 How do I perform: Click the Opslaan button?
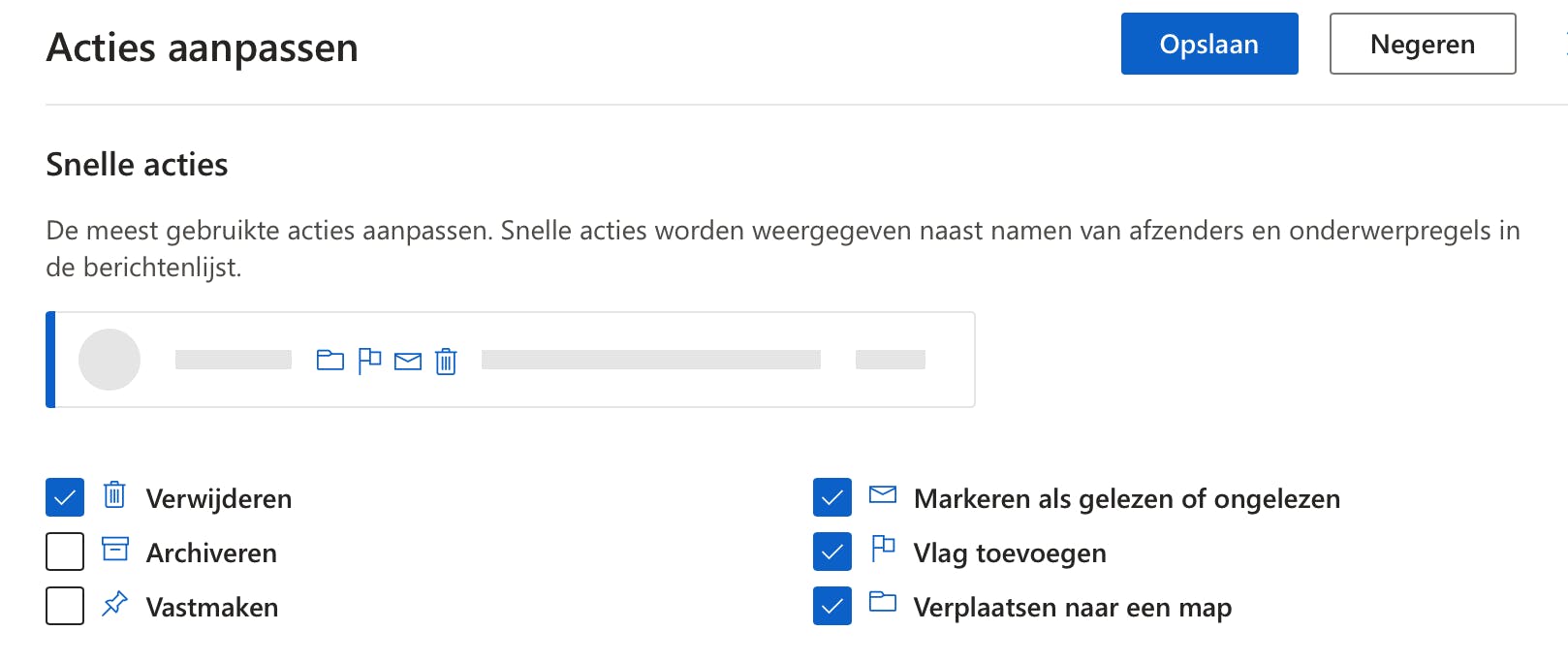(x=1208, y=44)
